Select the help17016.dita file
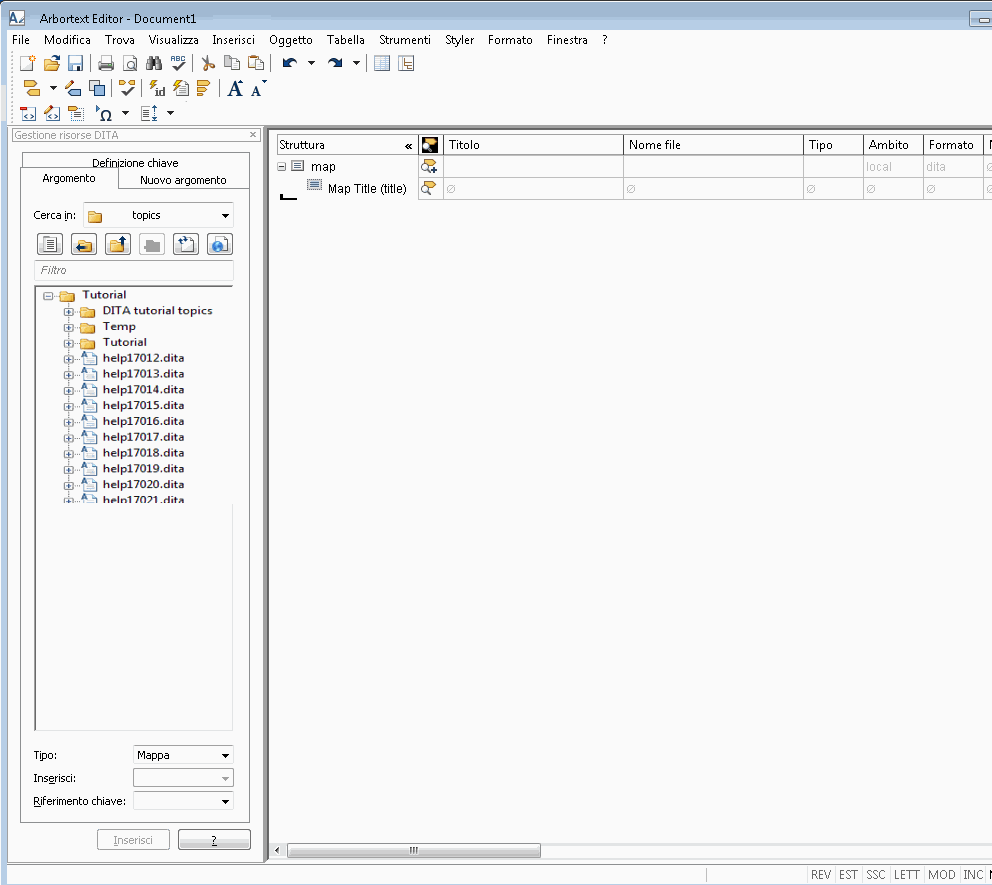This screenshot has width=992, height=885. 143,421
